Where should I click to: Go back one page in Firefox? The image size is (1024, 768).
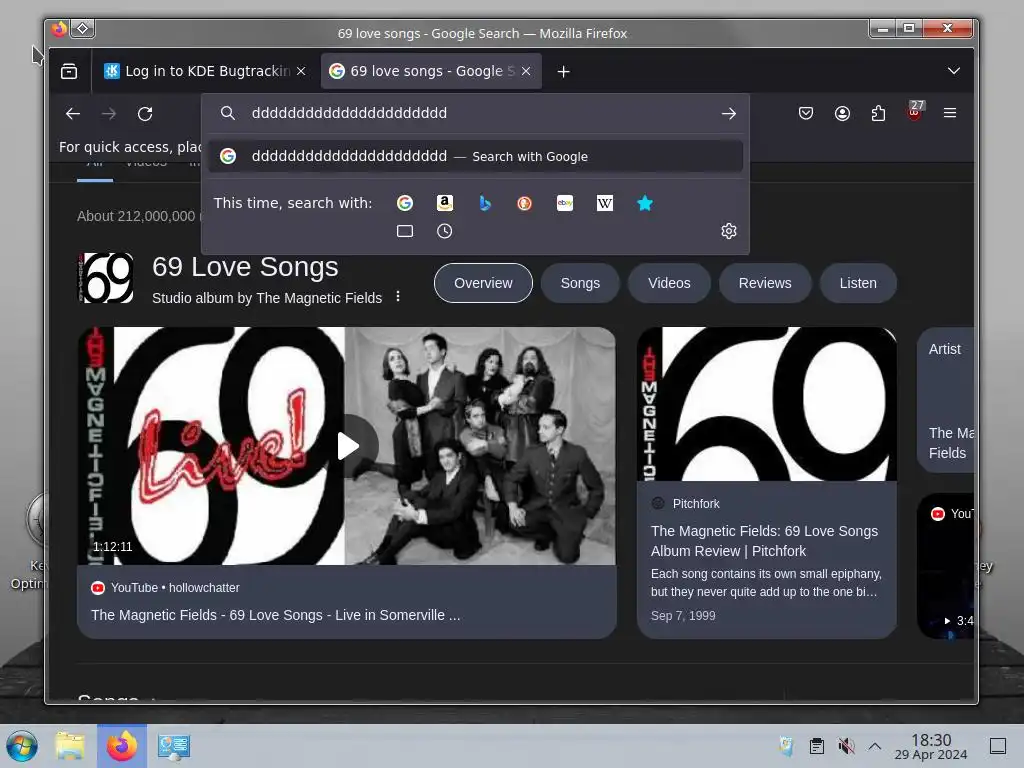tap(73, 114)
